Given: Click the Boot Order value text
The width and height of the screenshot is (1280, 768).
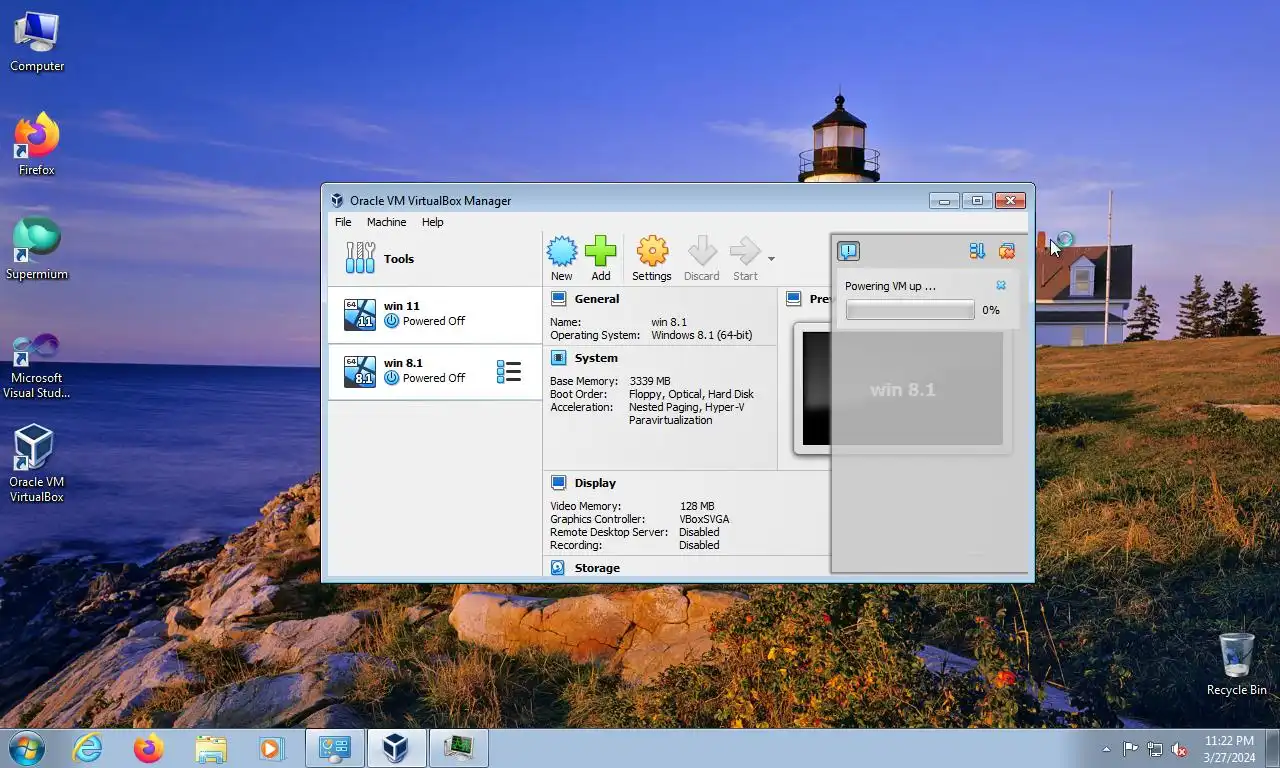Looking at the screenshot, I should 691,394.
